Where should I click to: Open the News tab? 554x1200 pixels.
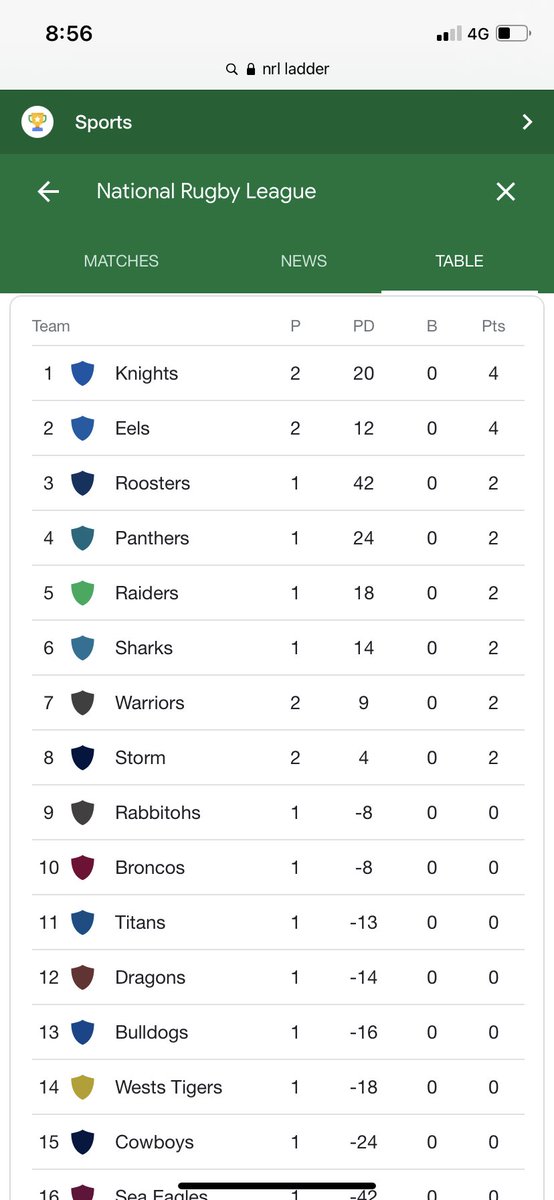[304, 261]
